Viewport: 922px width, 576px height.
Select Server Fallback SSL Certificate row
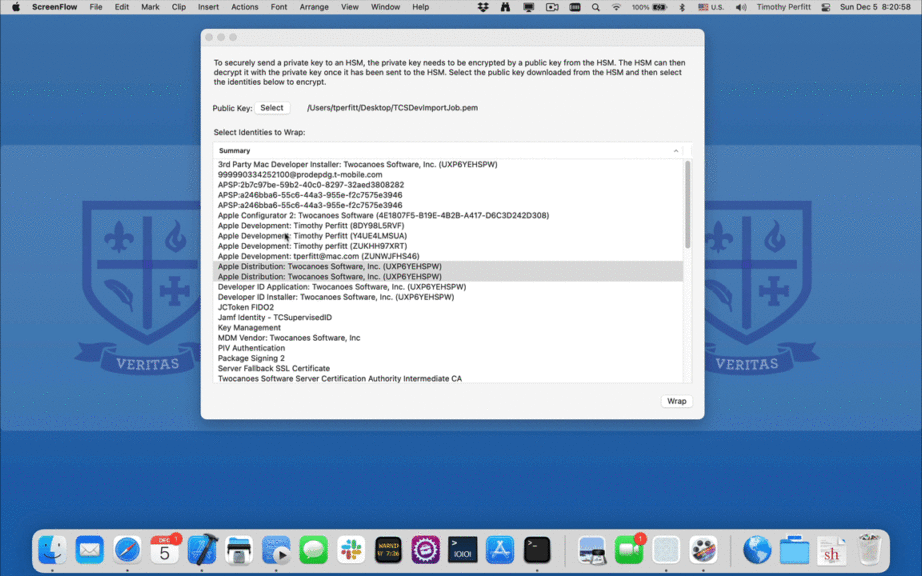pyautogui.click(x=449, y=369)
